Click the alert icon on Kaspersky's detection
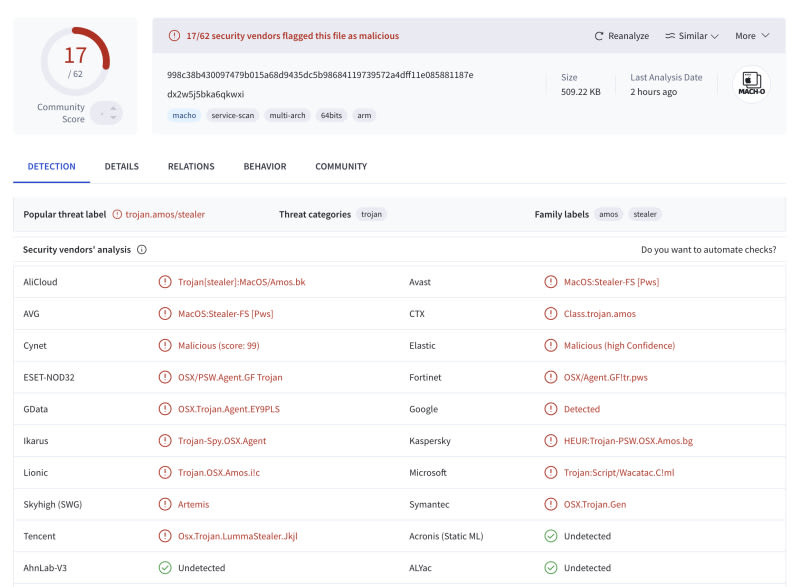Image resolution: width=800 pixels, height=587 pixels. (550, 441)
